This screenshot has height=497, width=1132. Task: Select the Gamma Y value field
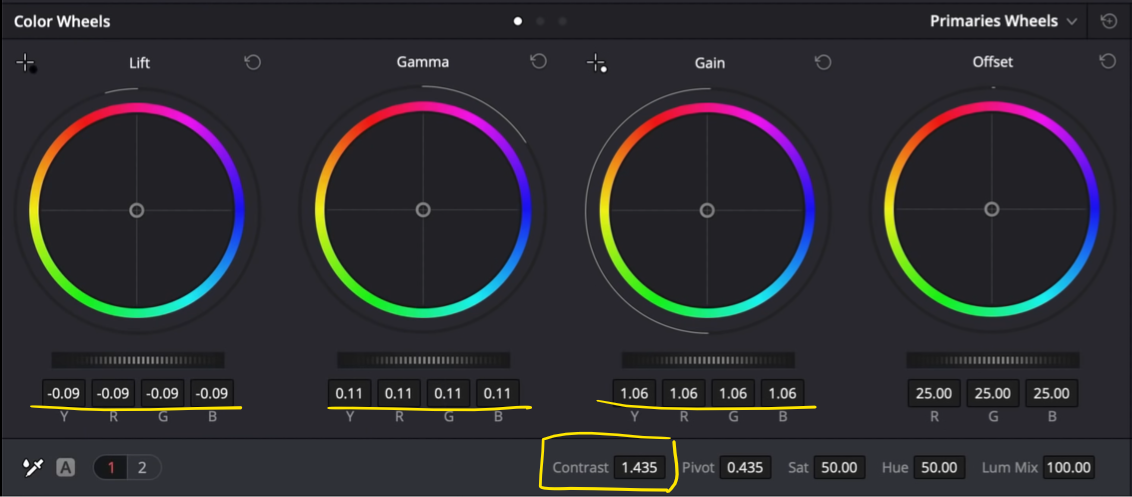tap(349, 394)
